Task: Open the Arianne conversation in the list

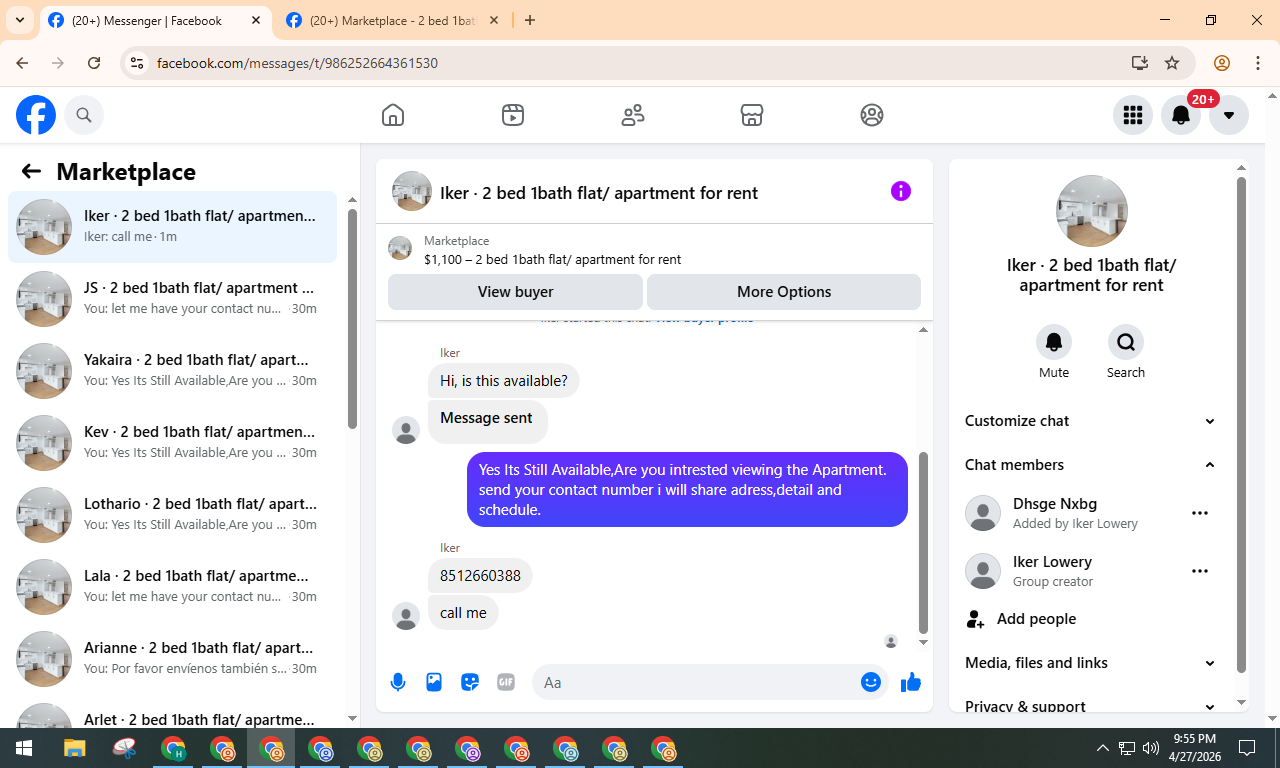Action: 173,659
